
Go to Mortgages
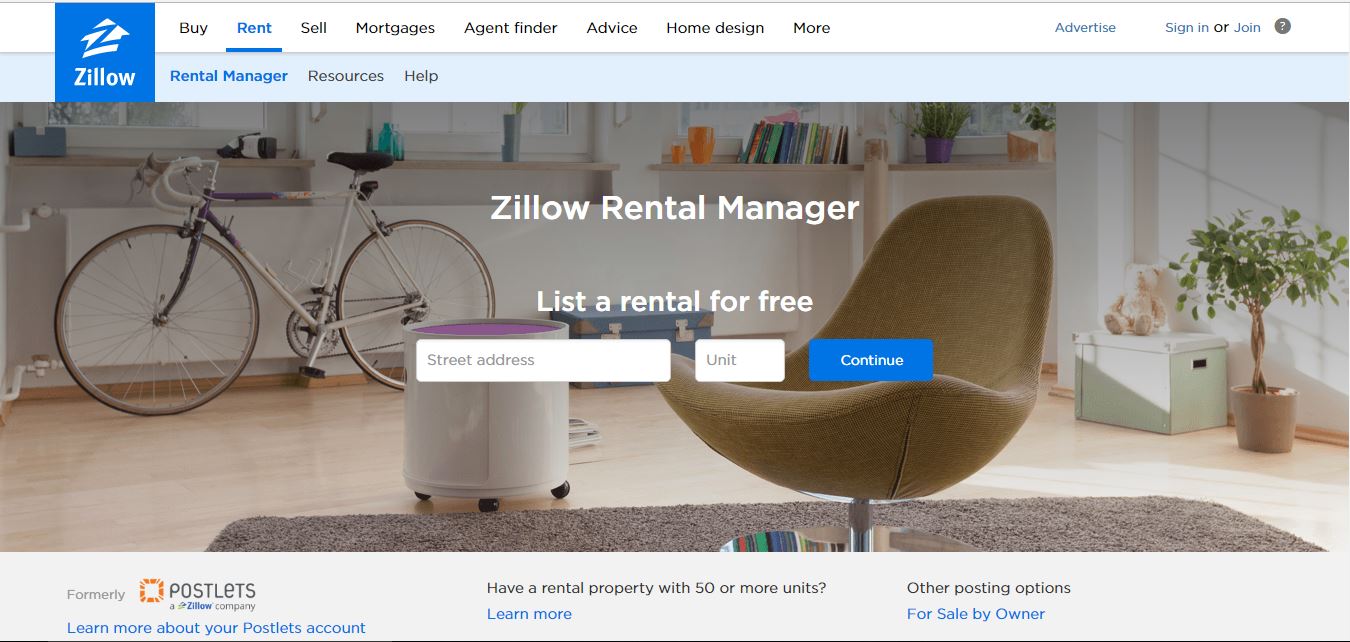[395, 28]
